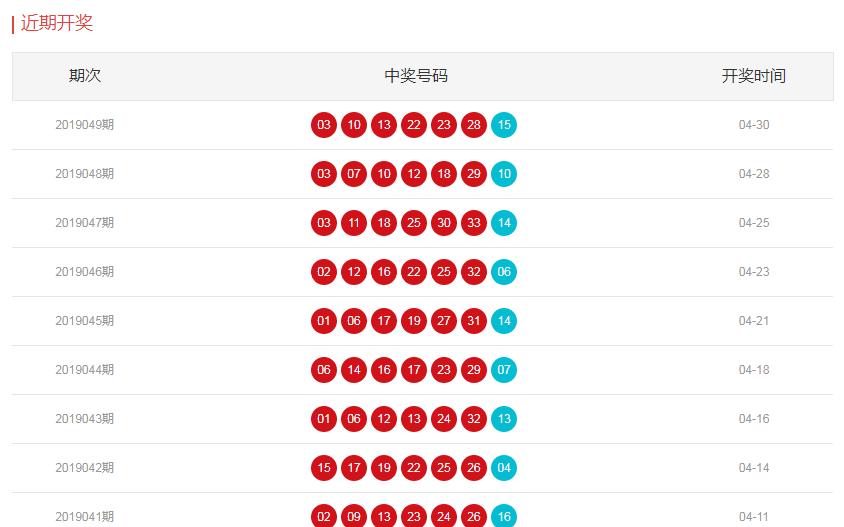Click the 期次 column header

(85, 75)
